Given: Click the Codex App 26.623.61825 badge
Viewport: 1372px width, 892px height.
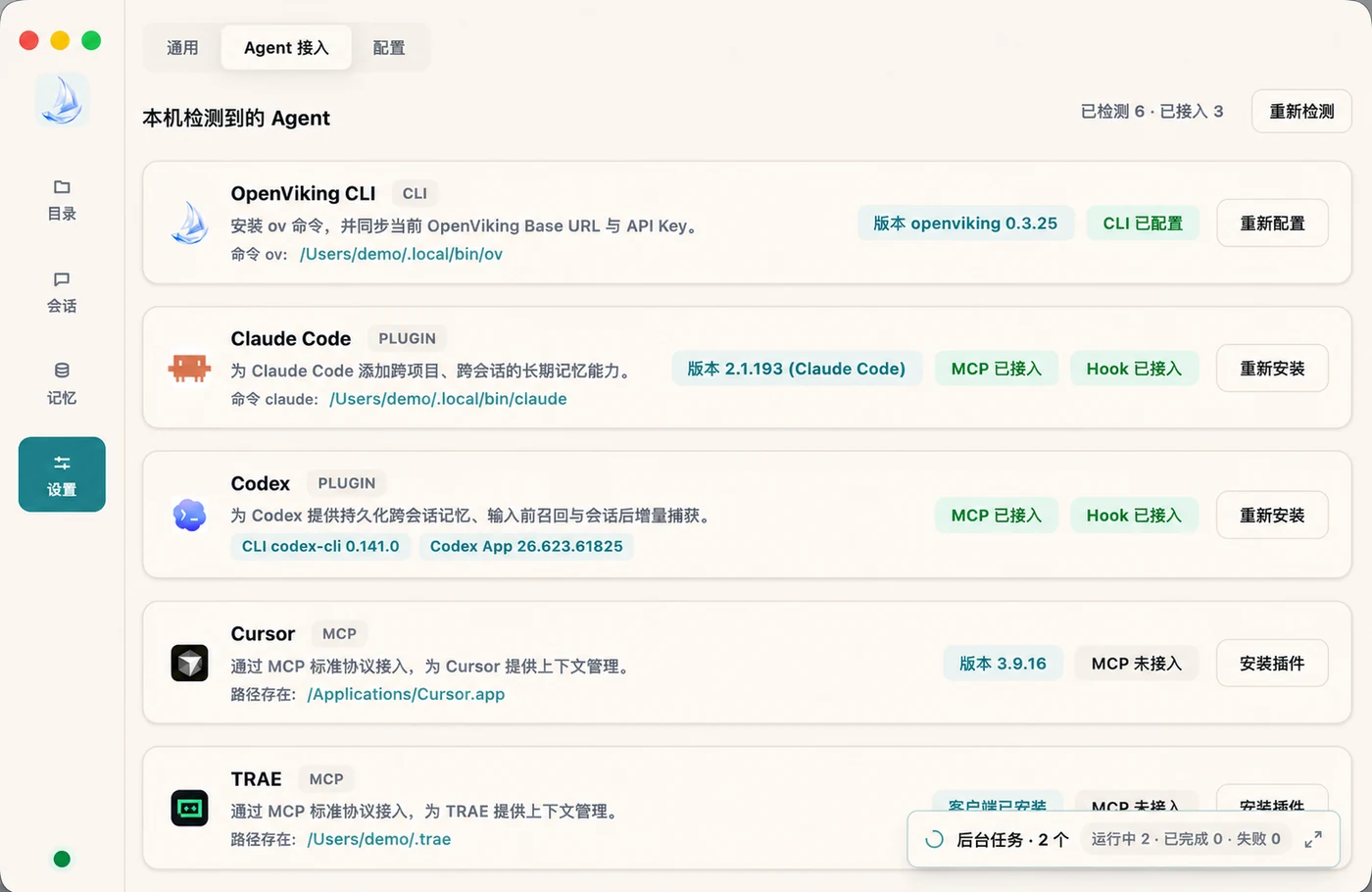Looking at the screenshot, I should point(526,546).
